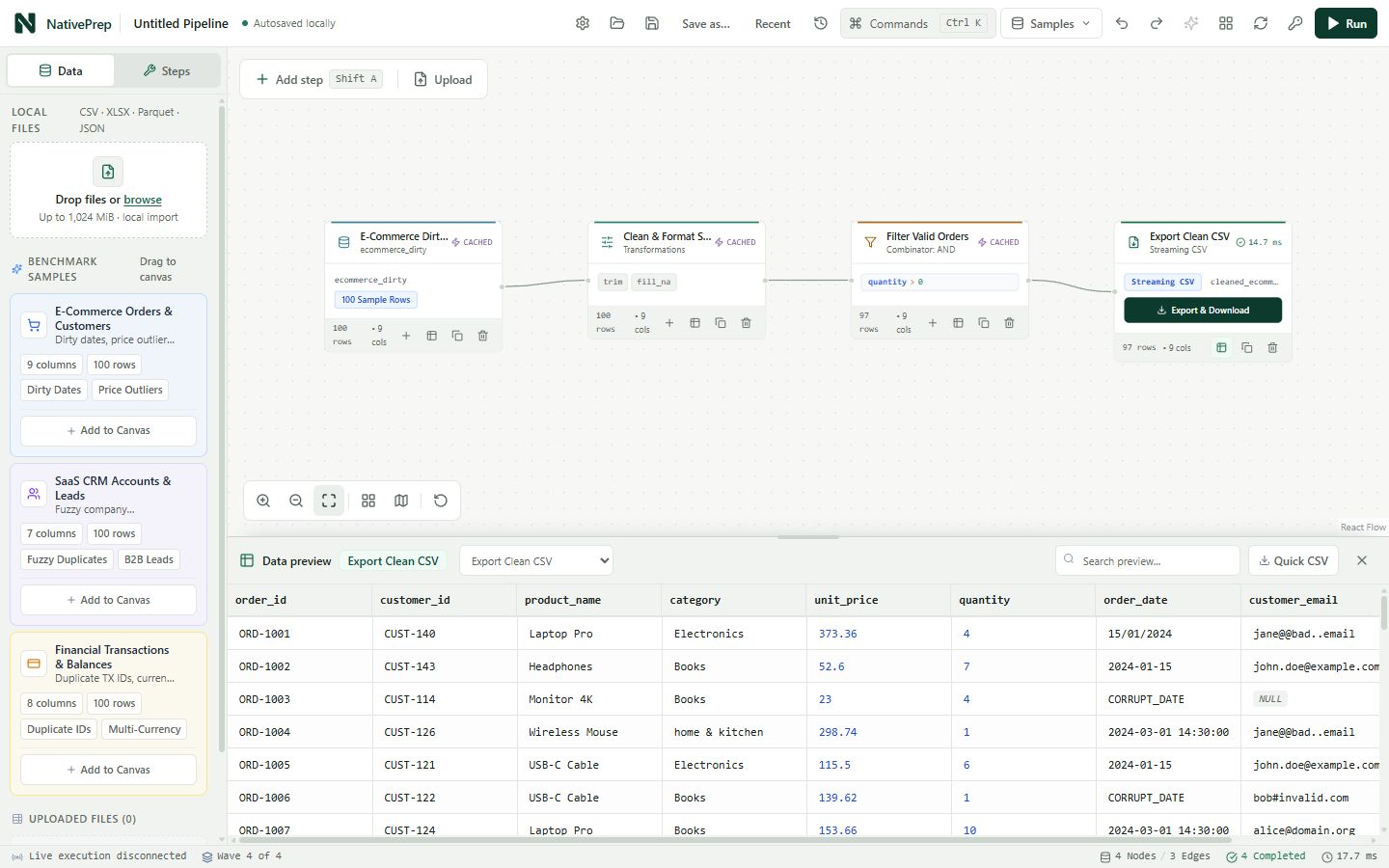This screenshot has height=868, width=1389.
Task: Click the 100 Sample Rows badge
Action: 375,300
